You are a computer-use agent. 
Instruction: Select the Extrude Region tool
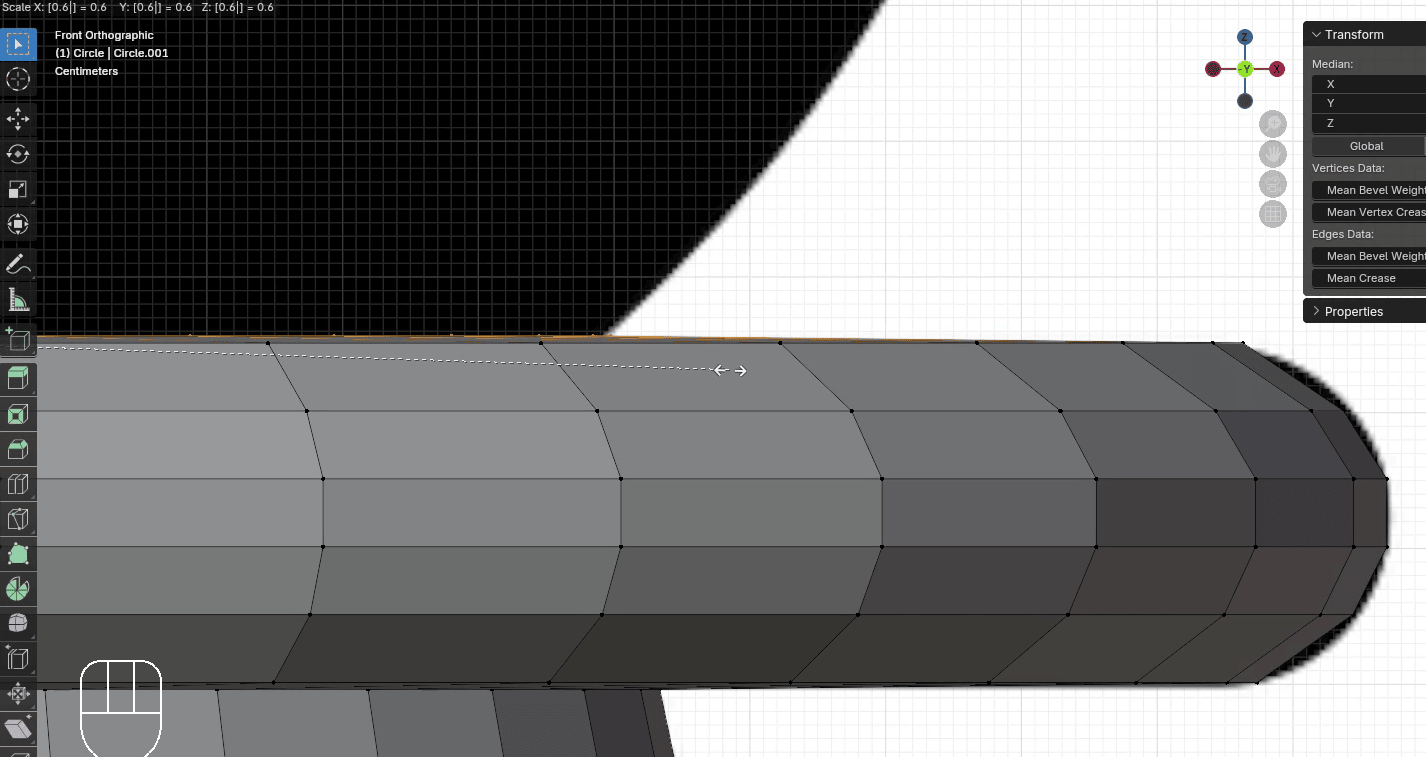18,379
